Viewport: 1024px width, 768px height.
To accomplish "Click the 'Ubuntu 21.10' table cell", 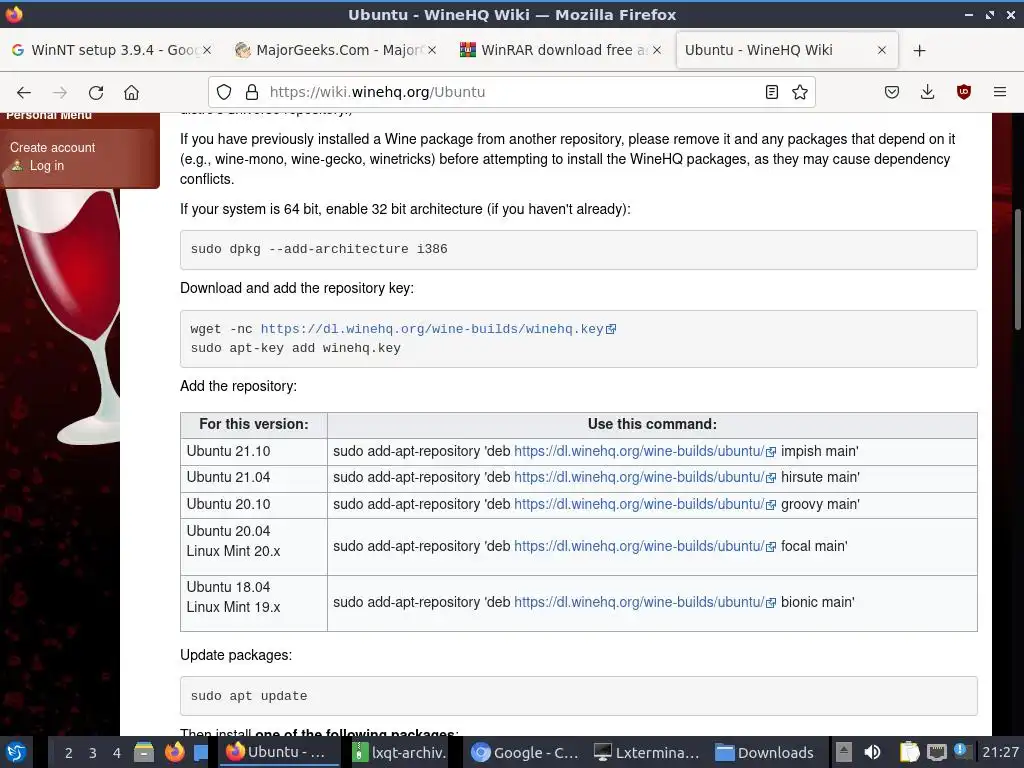I will click(253, 451).
